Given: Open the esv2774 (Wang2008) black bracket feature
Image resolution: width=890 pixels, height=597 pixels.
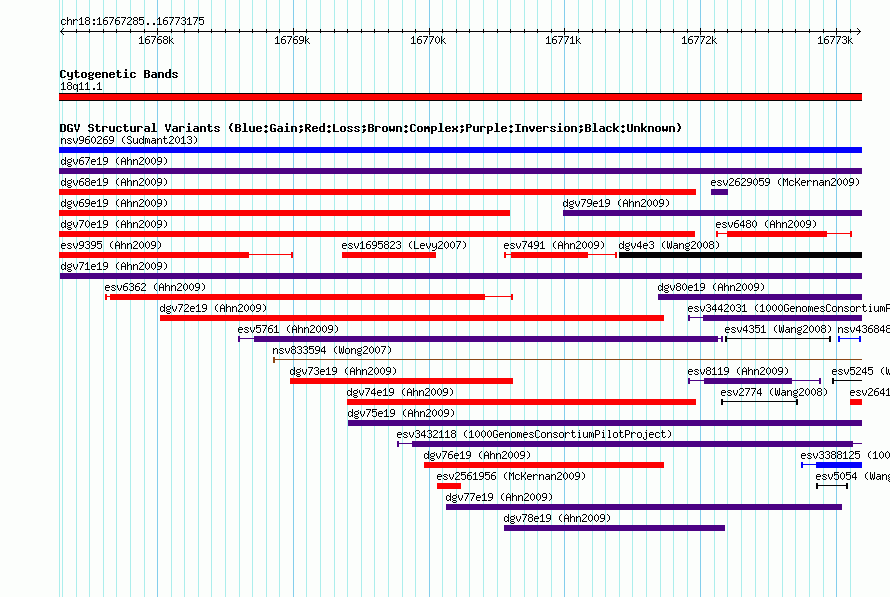Looking at the screenshot, I should point(759,402).
